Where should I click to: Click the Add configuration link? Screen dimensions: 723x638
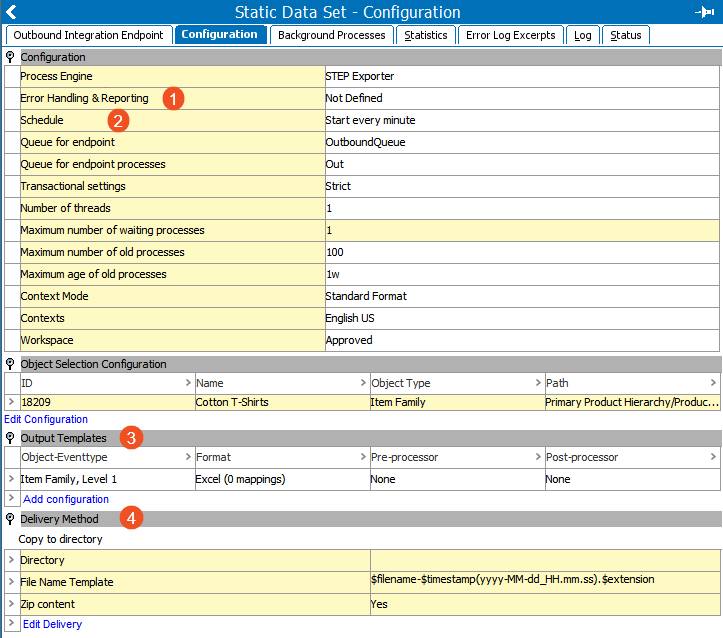coord(66,499)
